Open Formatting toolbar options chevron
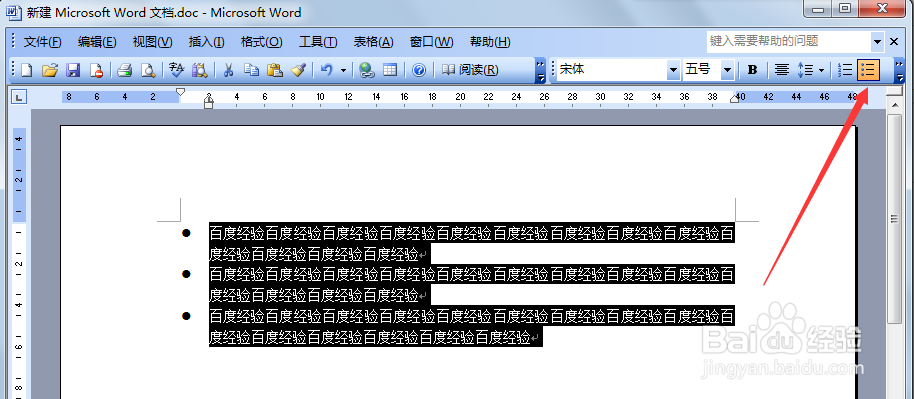Viewport: 914px width, 399px height. (x=899, y=71)
